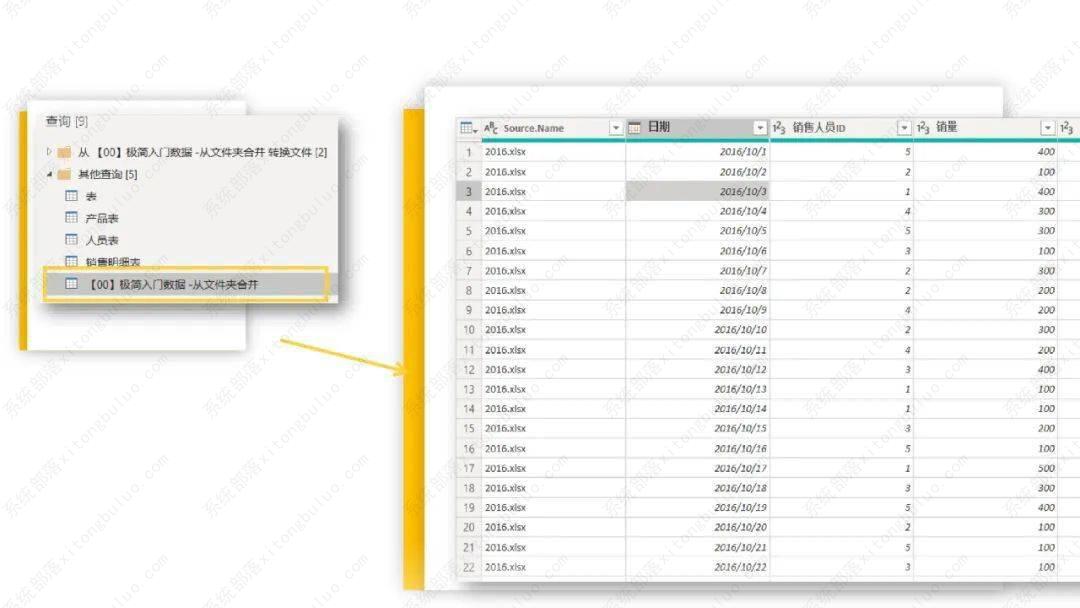This screenshot has height=608, width=1080.
Task: Select the 销售明细表 query
Action: [x=113, y=262]
